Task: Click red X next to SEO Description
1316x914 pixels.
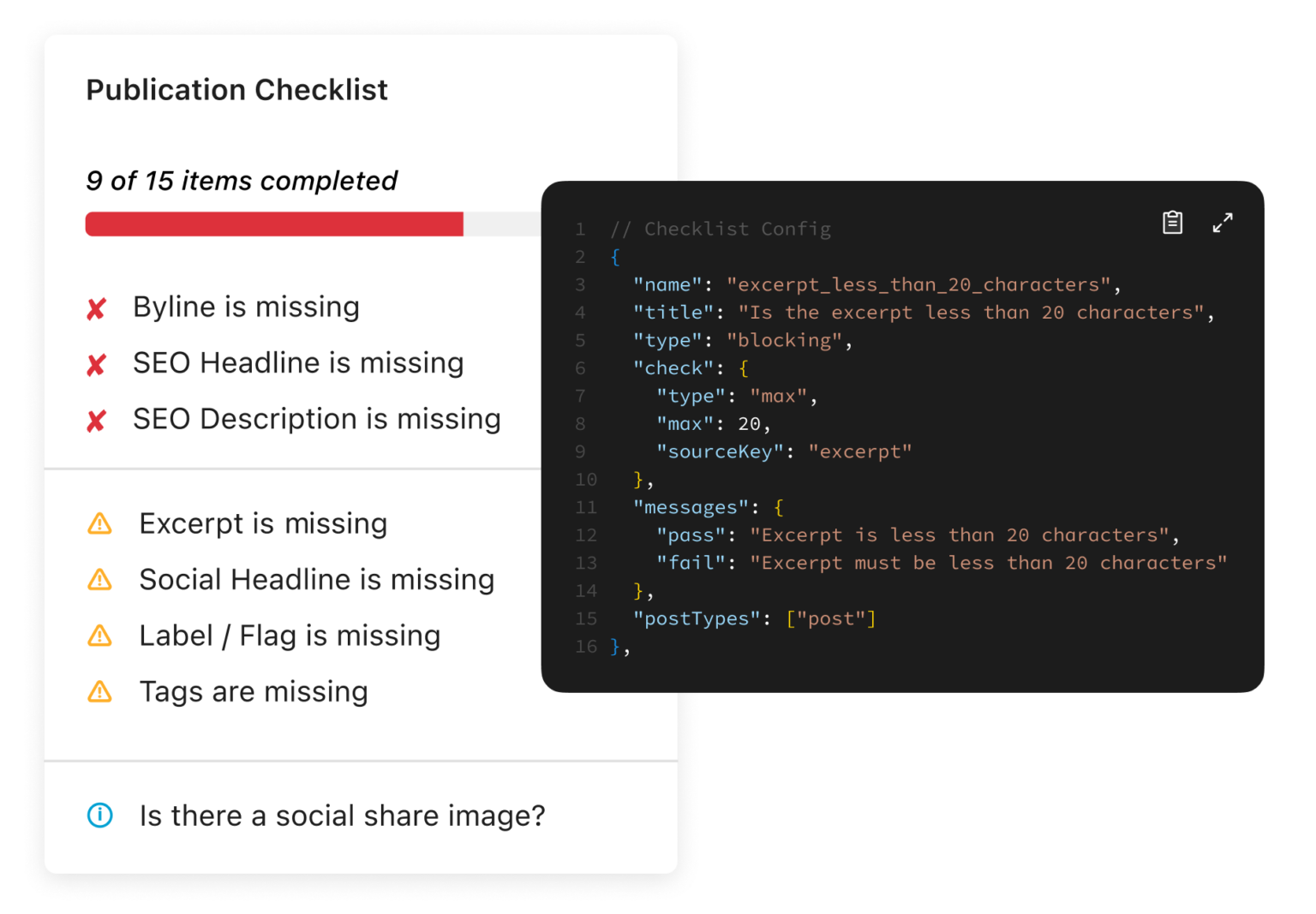Action: point(97,421)
